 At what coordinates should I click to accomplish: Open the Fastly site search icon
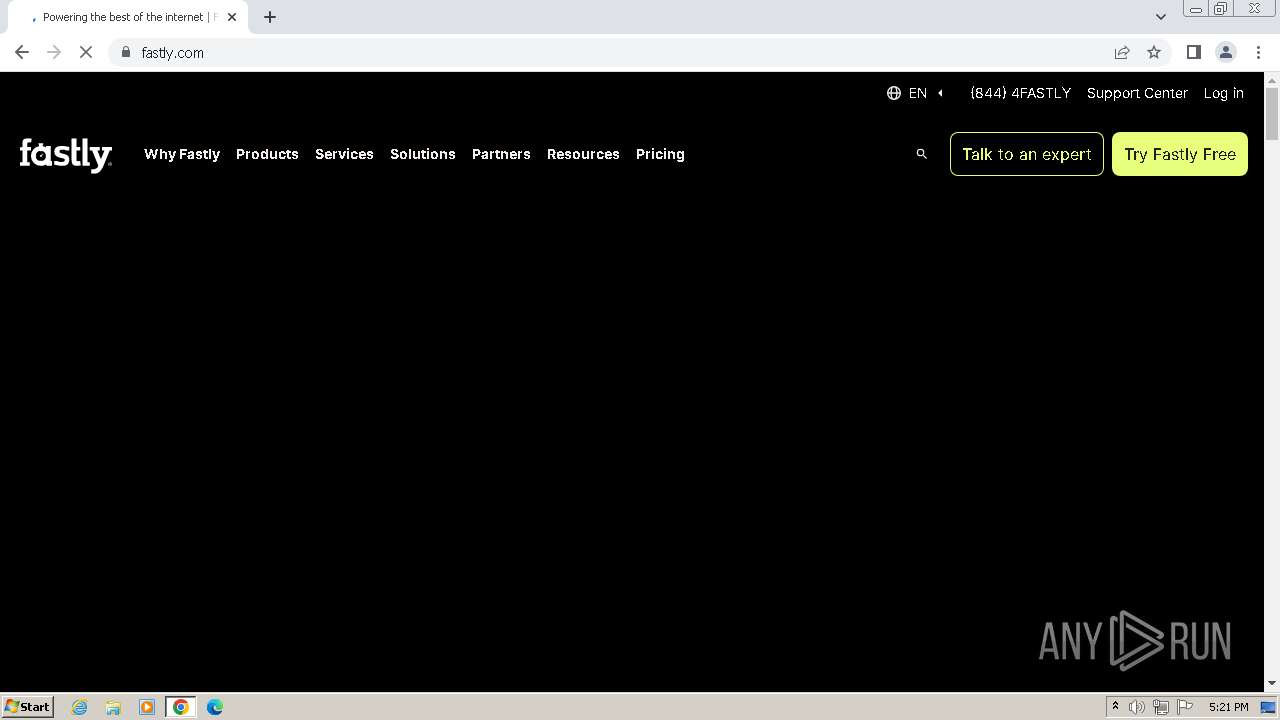[921, 154]
